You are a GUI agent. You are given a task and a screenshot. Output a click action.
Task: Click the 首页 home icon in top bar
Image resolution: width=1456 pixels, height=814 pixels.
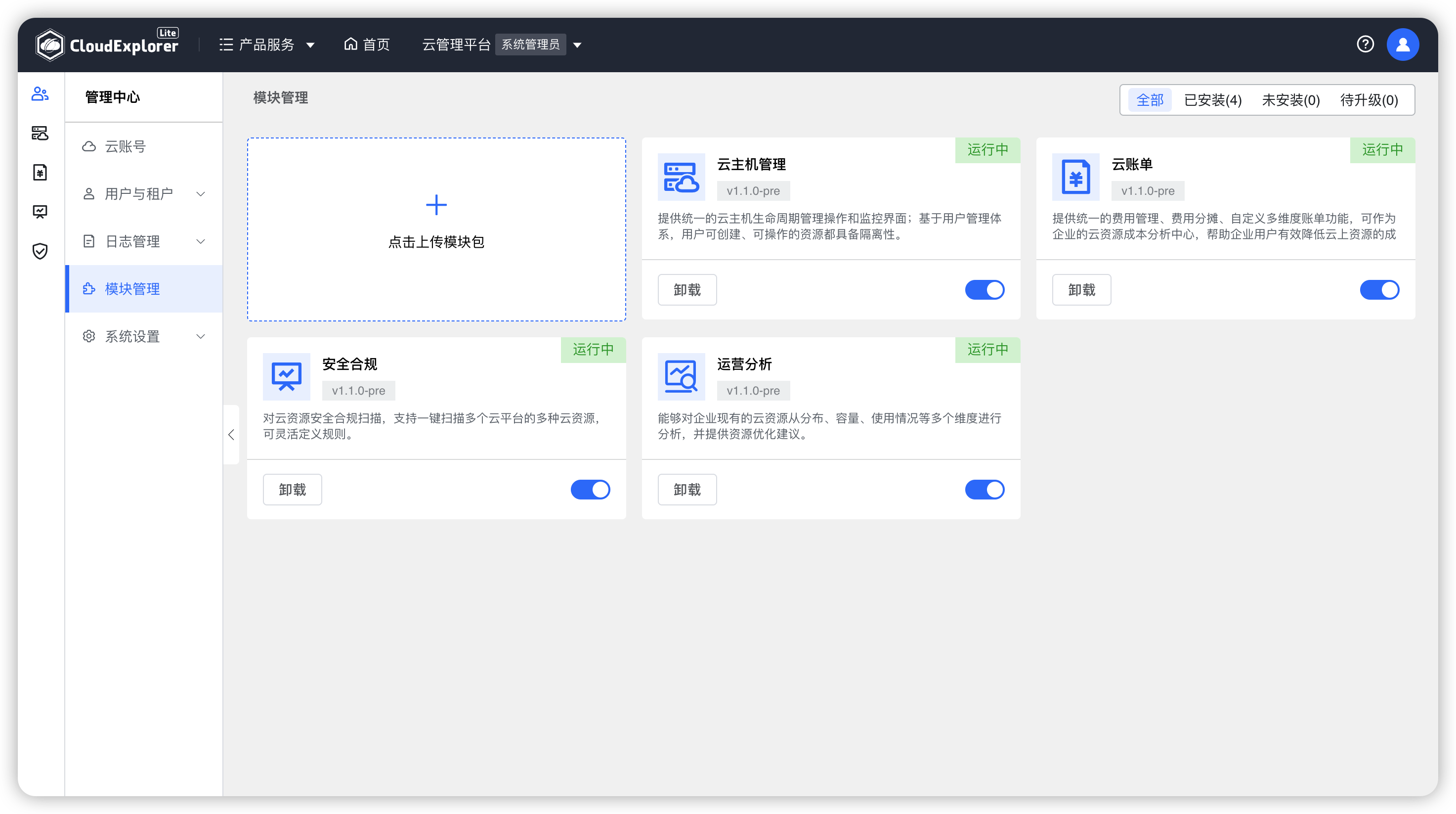pyautogui.click(x=350, y=44)
